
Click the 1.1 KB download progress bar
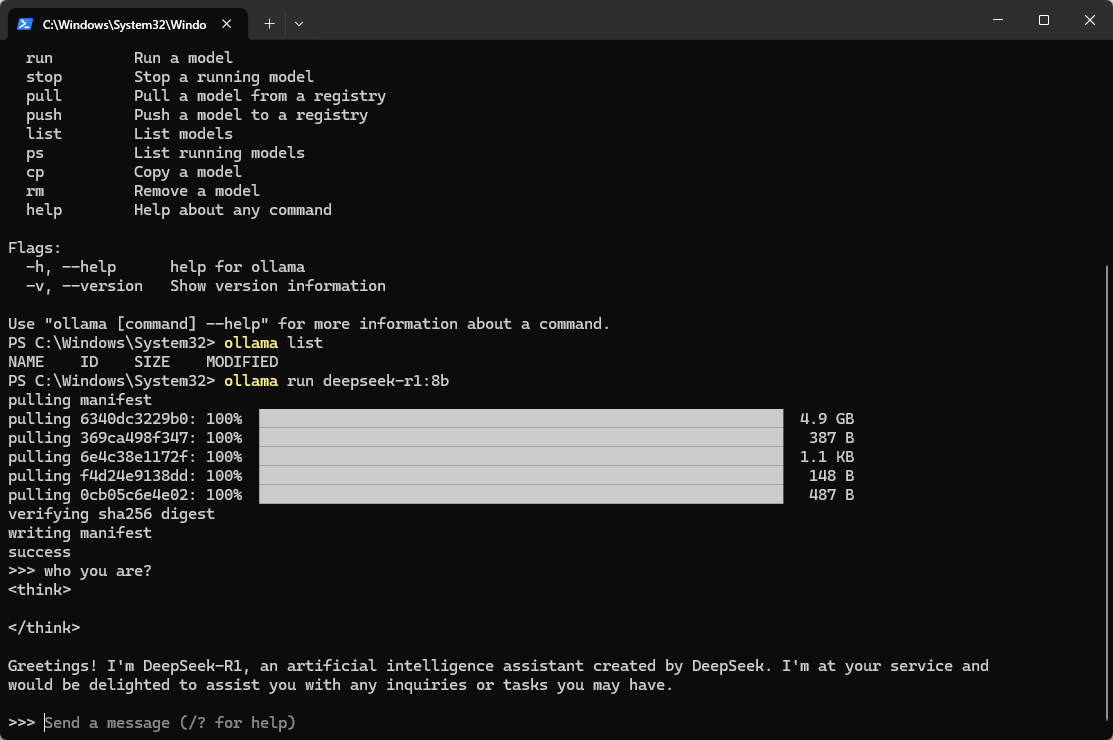click(521, 457)
